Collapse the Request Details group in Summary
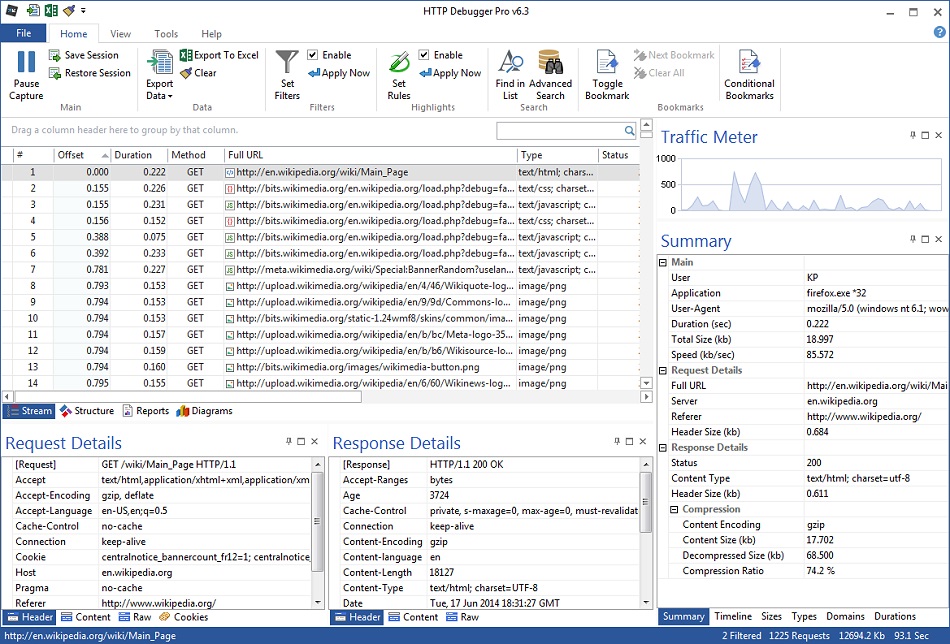Viewport: 950px width, 644px height. [x=663, y=370]
